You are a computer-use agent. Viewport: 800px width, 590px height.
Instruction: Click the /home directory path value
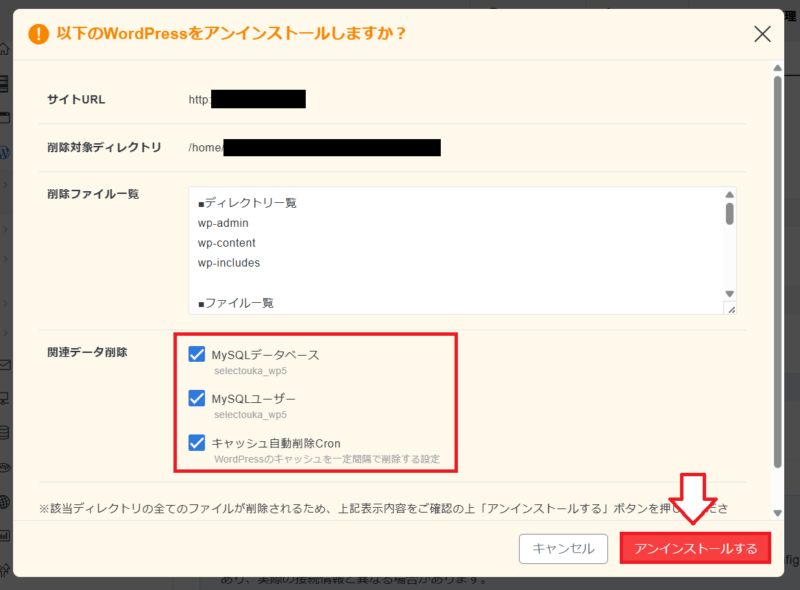point(314,148)
